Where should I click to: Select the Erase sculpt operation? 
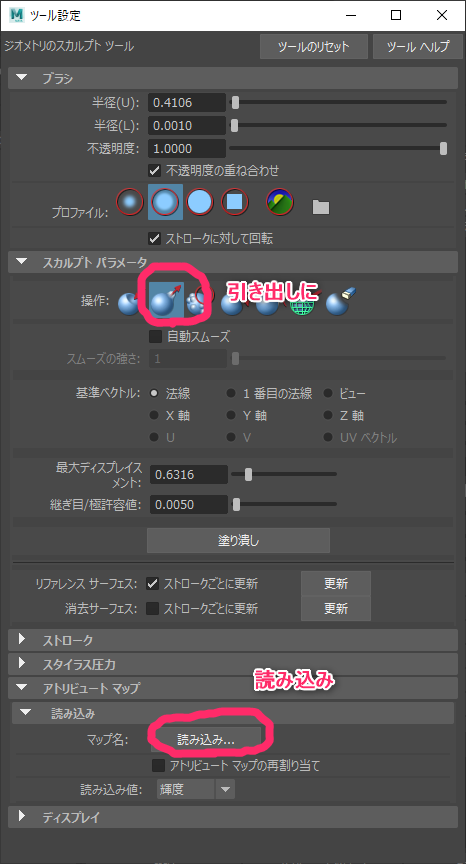[x=342, y=301]
